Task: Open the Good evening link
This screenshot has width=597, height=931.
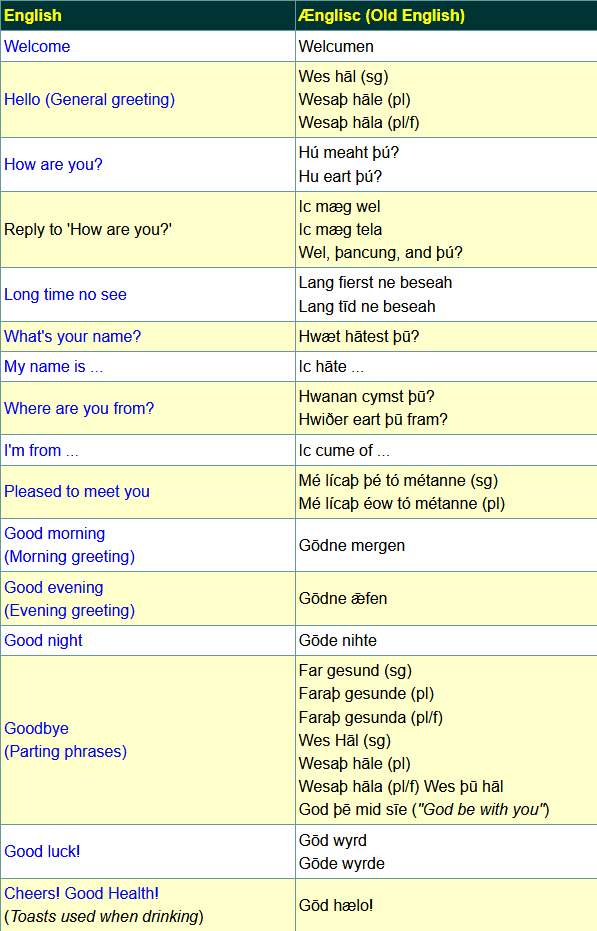Action: click(x=54, y=587)
